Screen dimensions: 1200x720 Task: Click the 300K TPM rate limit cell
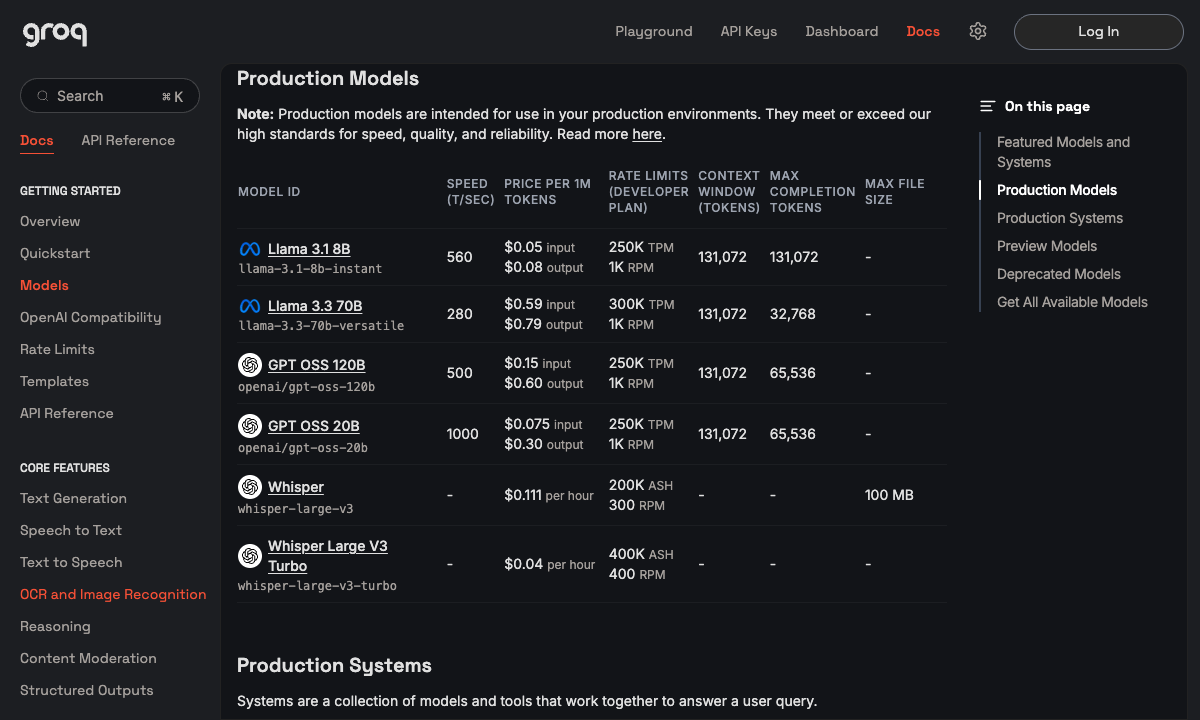pyautogui.click(x=642, y=304)
